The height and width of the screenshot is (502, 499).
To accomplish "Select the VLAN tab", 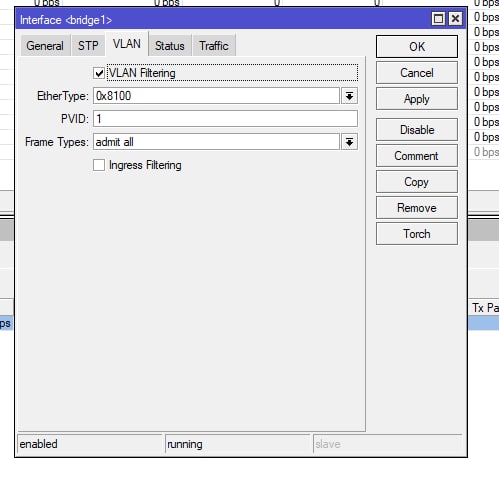I will tap(127, 44).
